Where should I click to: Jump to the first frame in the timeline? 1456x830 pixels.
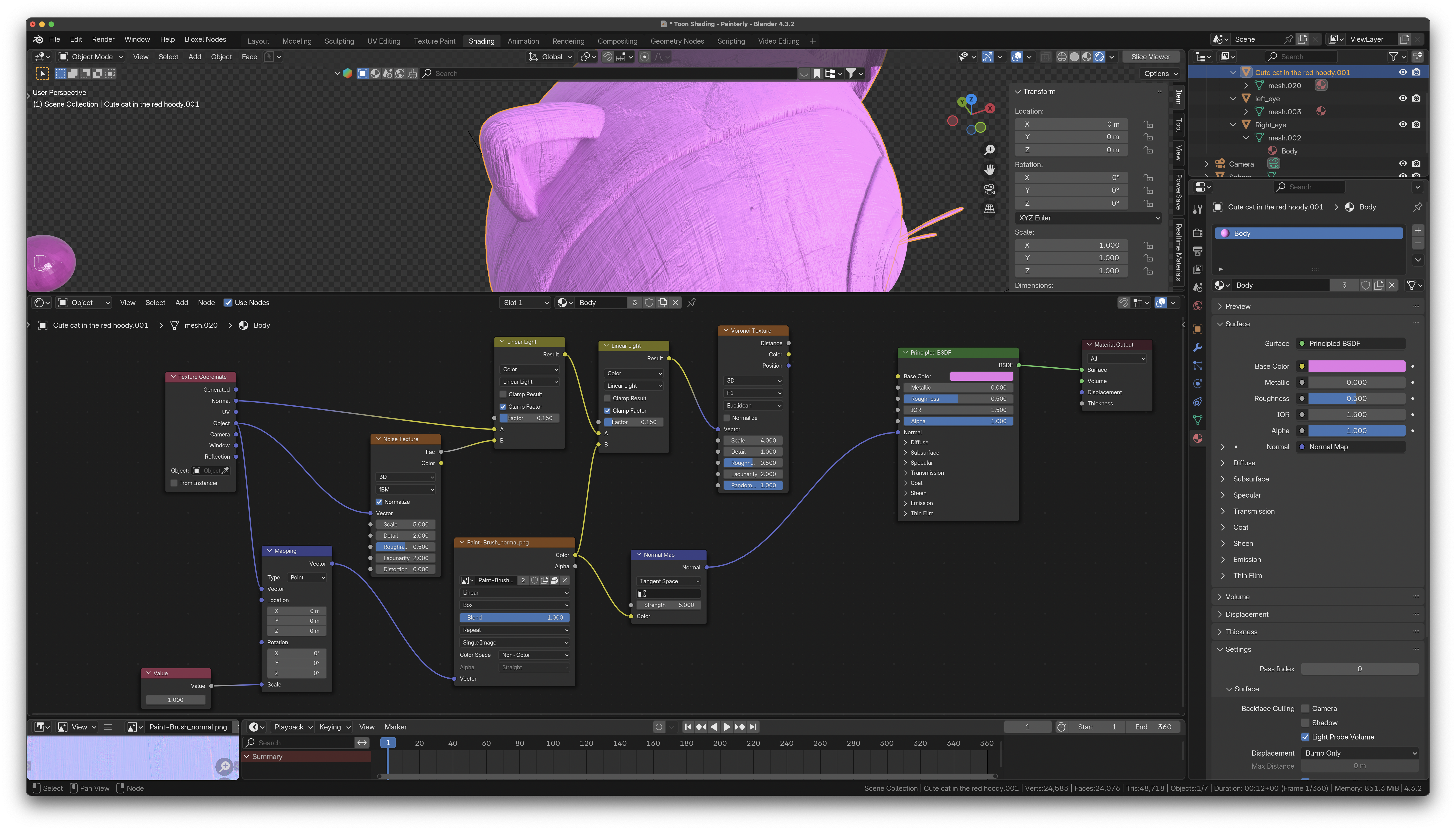pyautogui.click(x=688, y=727)
